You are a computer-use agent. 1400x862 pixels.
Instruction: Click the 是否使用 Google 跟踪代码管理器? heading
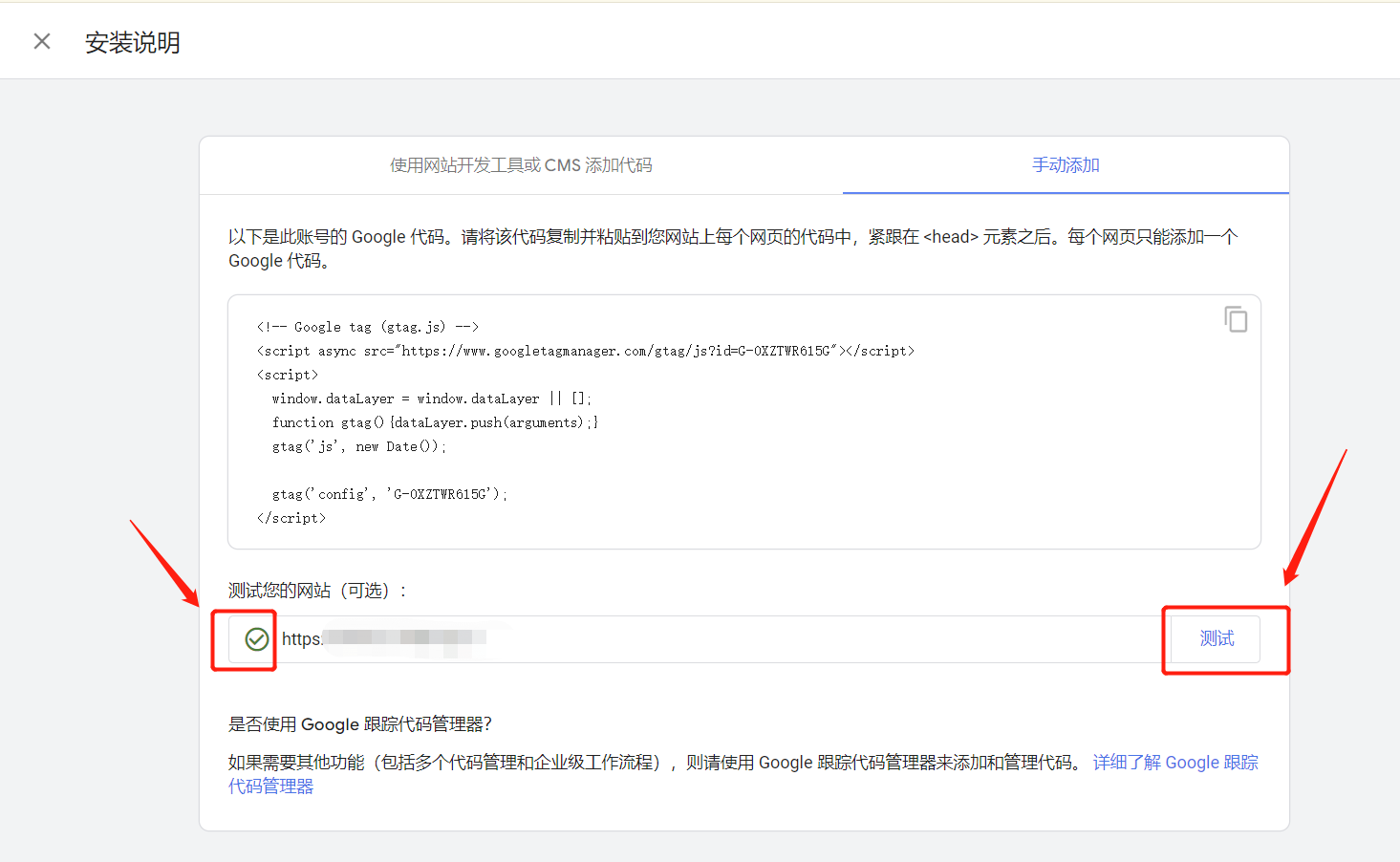[360, 724]
